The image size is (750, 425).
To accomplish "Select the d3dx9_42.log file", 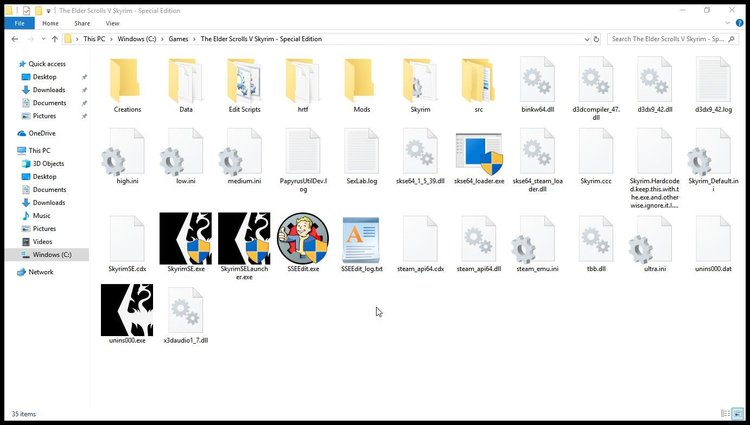I will (x=713, y=85).
